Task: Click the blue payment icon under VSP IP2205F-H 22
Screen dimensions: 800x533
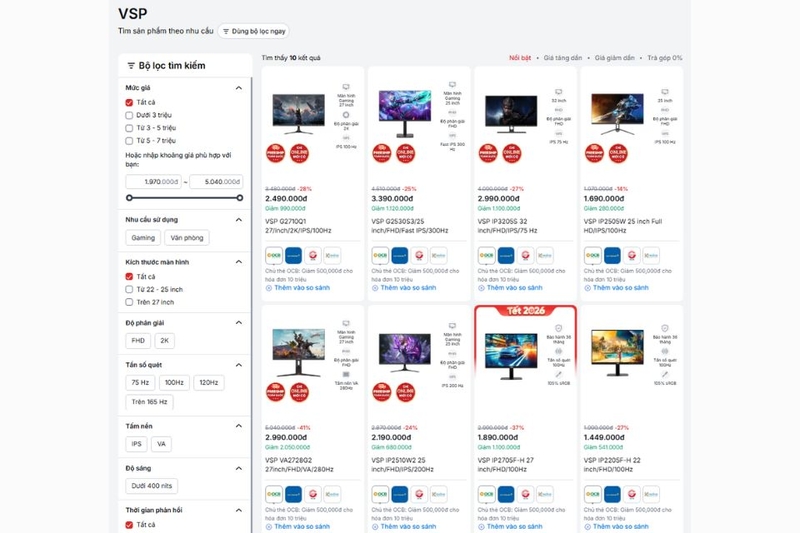Action: coord(612,494)
